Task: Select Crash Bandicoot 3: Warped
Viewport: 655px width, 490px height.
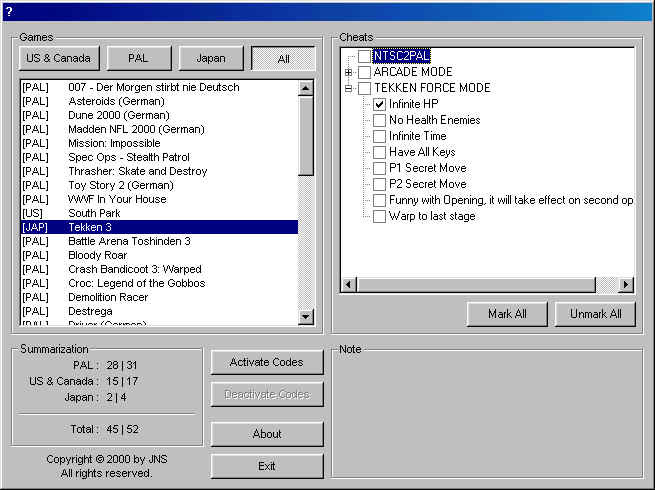Action: (x=159, y=269)
